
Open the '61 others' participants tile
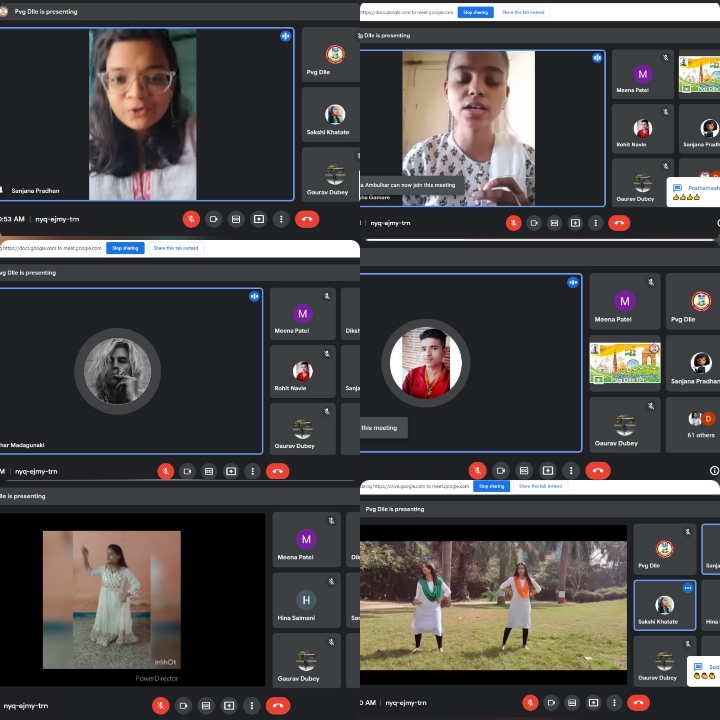701,423
